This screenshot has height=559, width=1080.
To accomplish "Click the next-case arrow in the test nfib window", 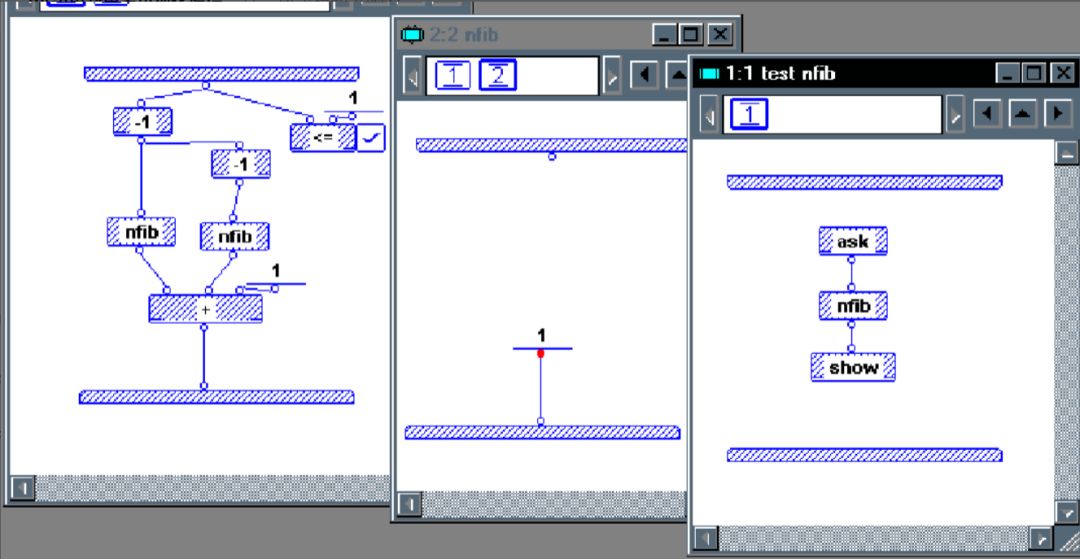I will click(1059, 114).
